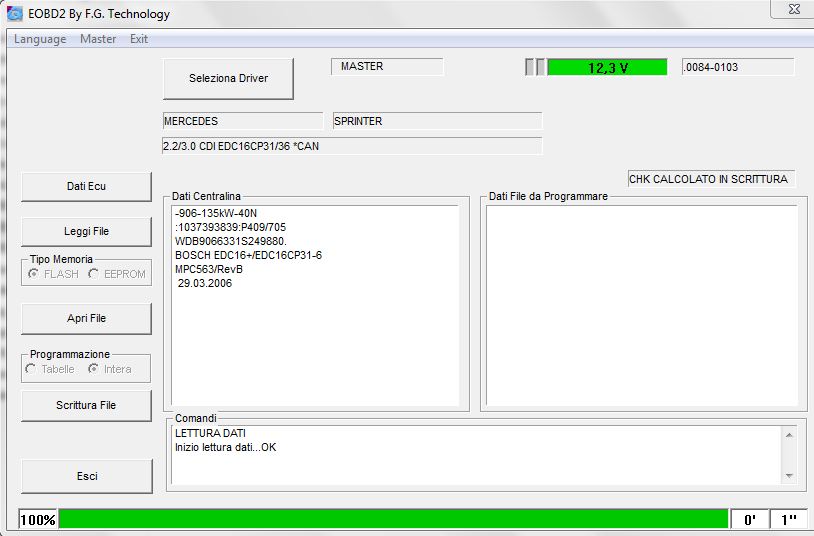The image size is (814, 536).
Task: Click the .0084-0103 version field
Action: click(738, 67)
